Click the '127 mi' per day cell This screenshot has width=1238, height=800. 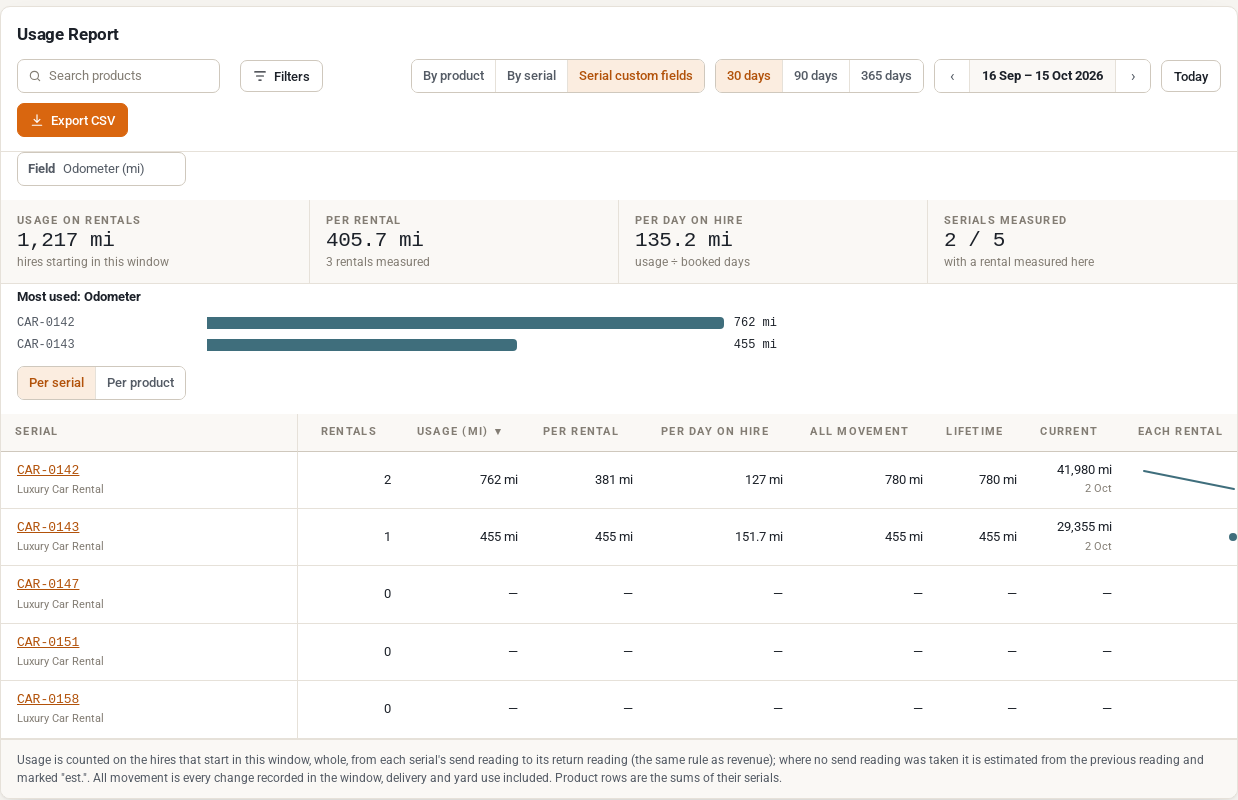[764, 480]
